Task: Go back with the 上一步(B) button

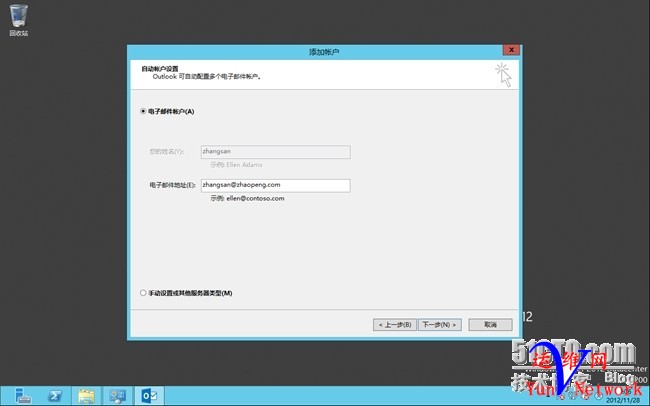Action: [395, 325]
